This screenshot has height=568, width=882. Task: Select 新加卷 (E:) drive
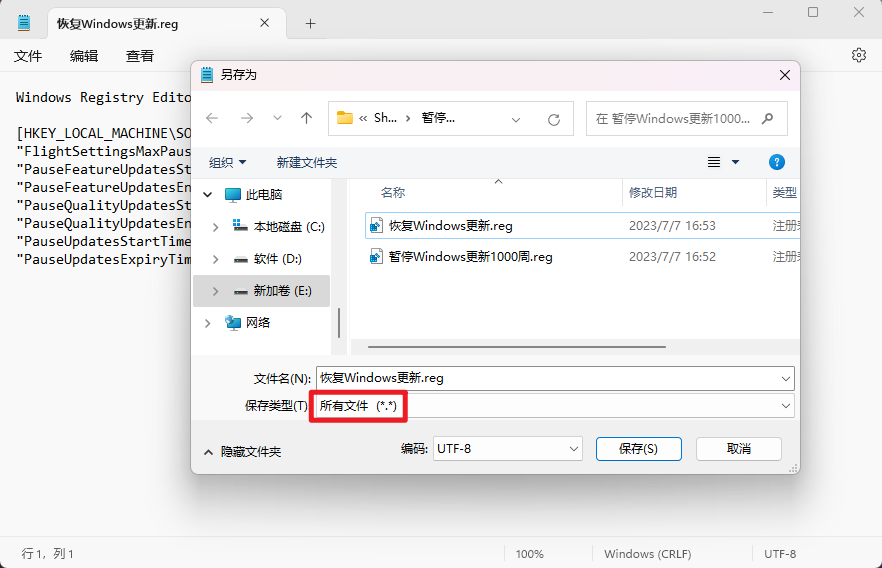click(x=282, y=291)
